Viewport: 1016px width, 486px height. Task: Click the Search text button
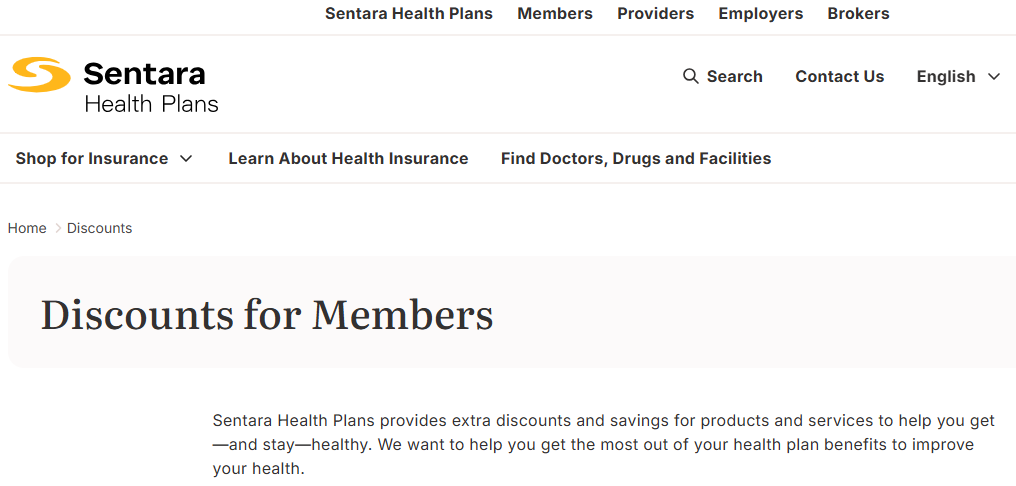[x=734, y=76]
